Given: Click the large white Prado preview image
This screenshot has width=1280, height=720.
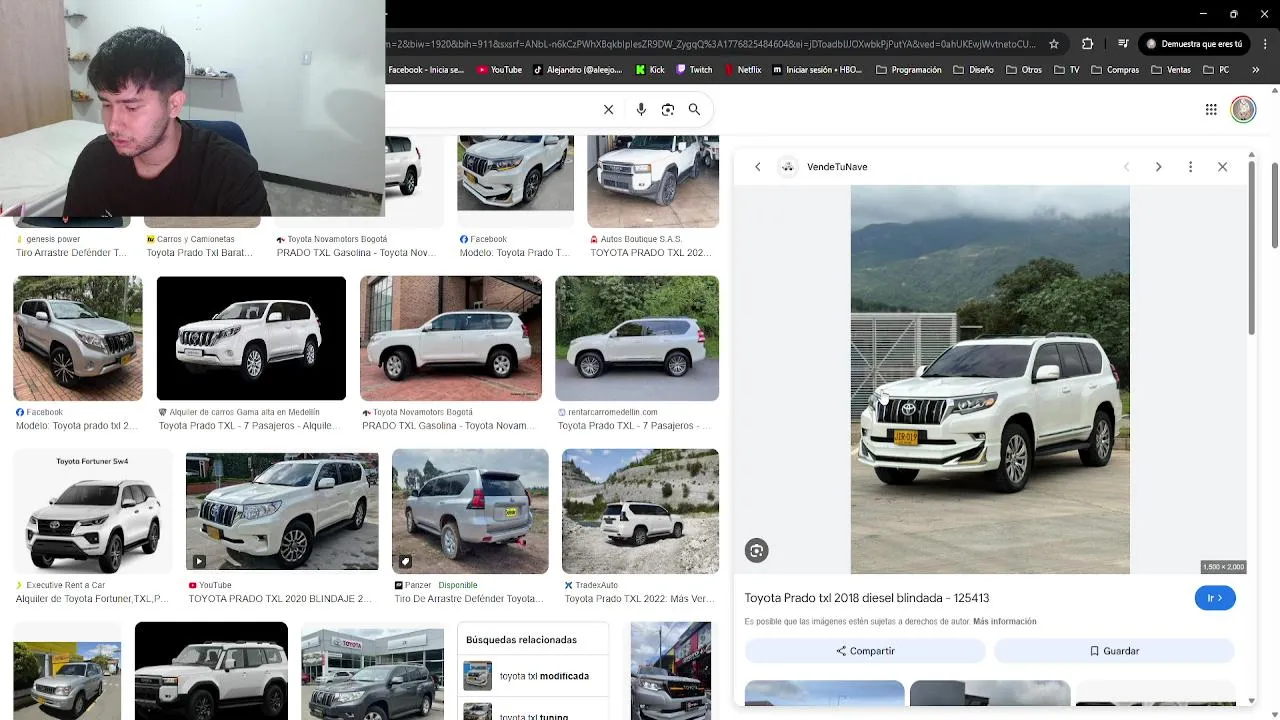Looking at the screenshot, I should click(x=990, y=380).
